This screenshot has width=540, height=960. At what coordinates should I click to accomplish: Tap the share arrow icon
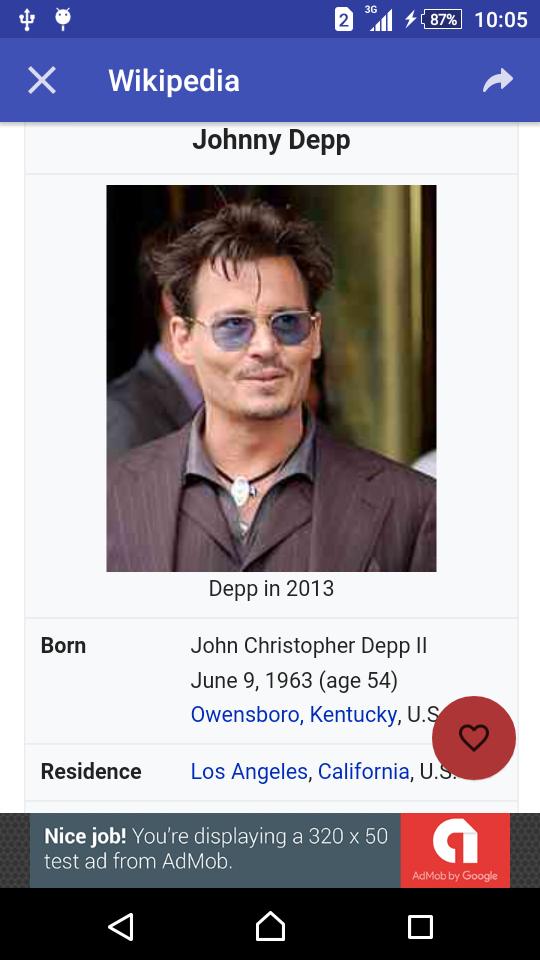pyautogui.click(x=498, y=80)
